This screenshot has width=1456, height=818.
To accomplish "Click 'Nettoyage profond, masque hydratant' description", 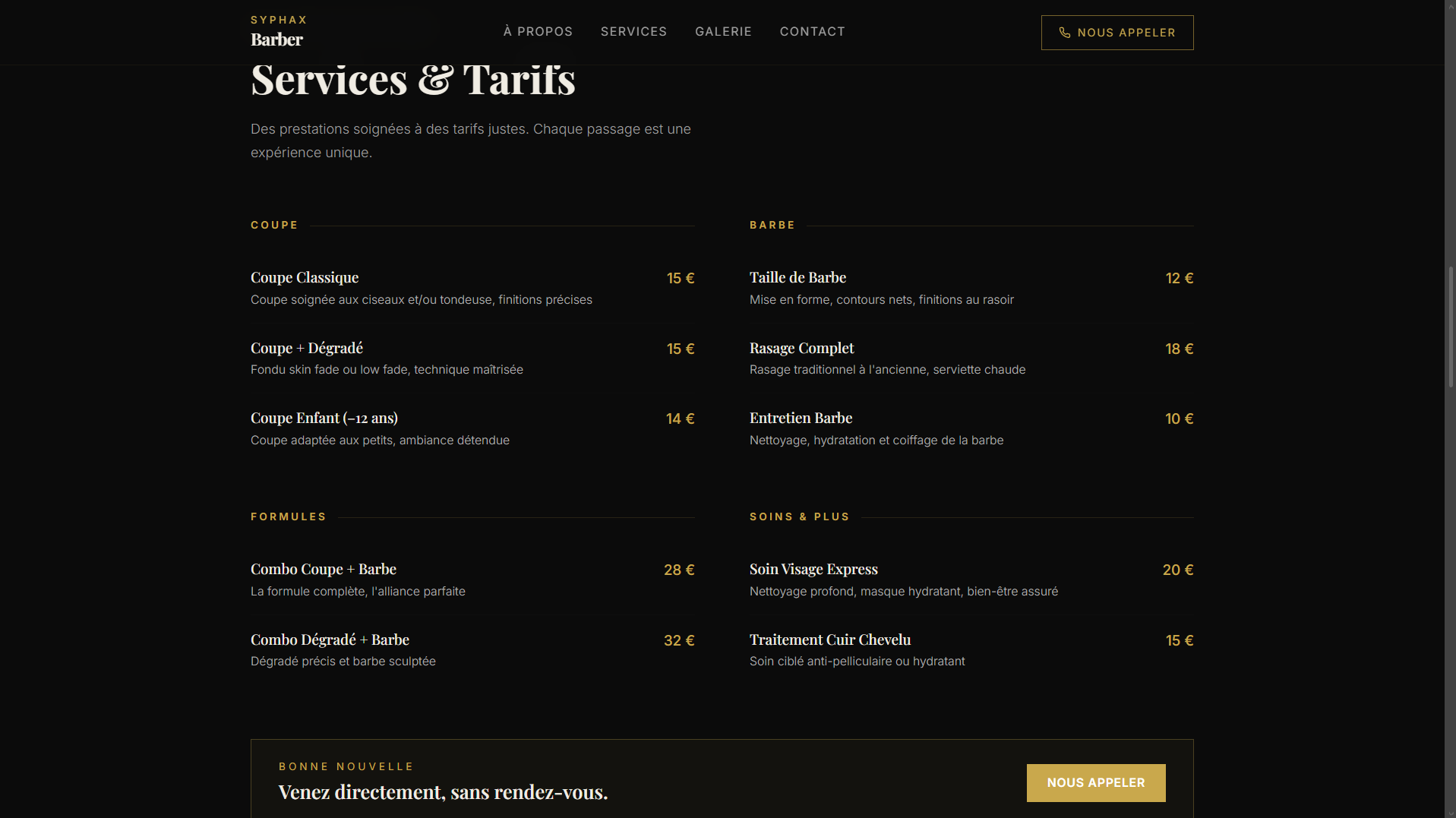I will 903,592.
